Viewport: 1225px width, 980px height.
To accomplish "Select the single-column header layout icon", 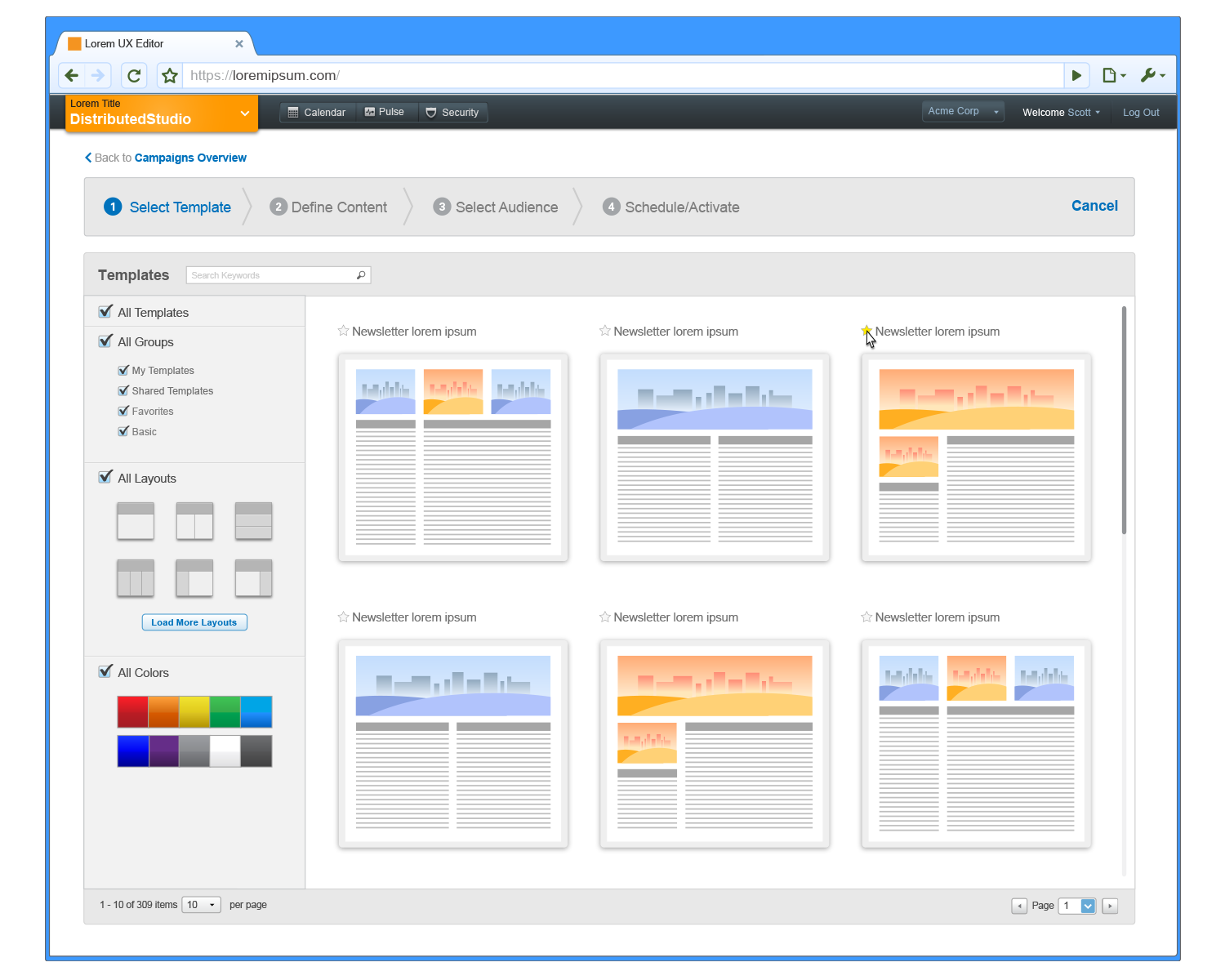I will pos(136,521).
